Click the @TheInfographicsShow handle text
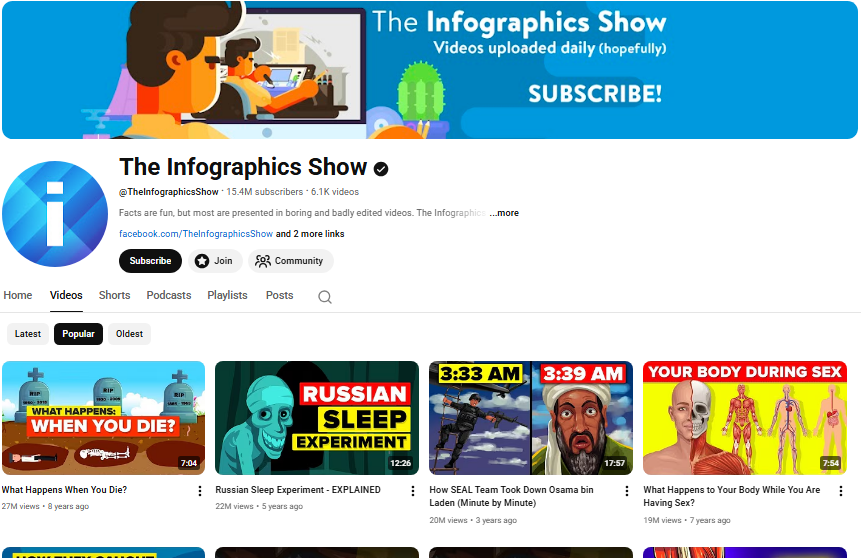Screen dimensions: 861x558 tap(169, 192)
